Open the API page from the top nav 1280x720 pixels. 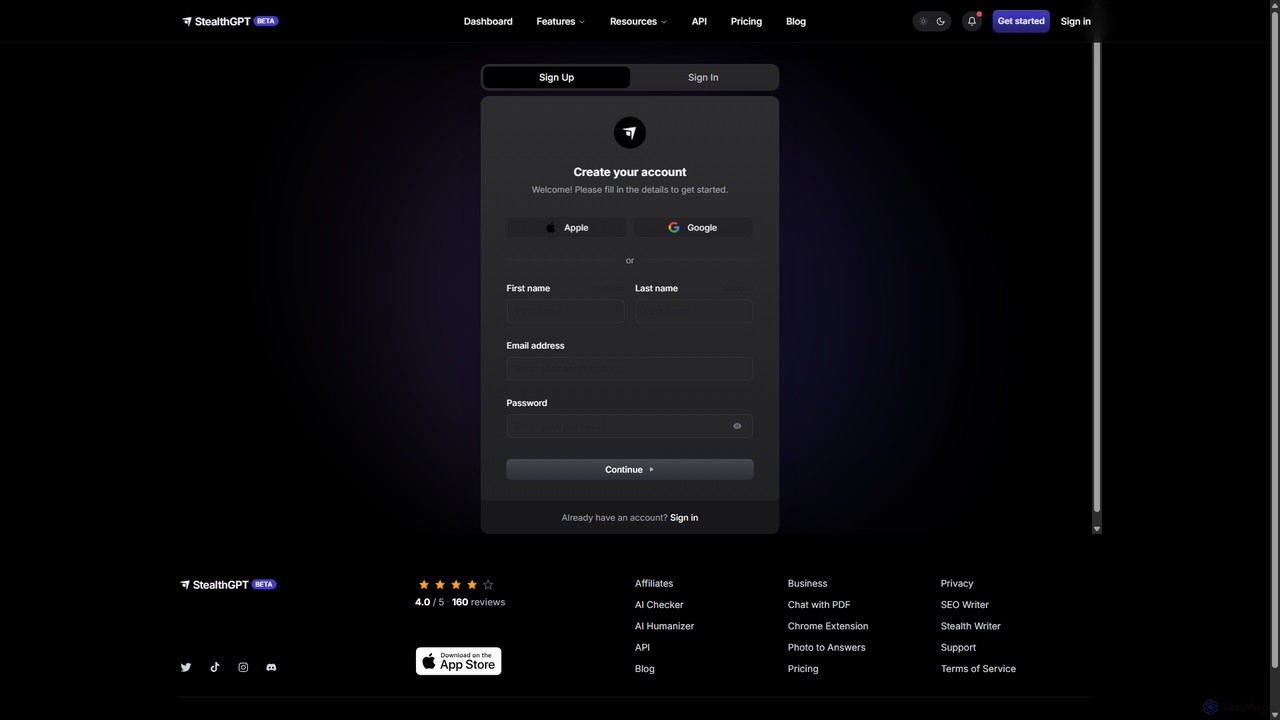click(699, 21)
